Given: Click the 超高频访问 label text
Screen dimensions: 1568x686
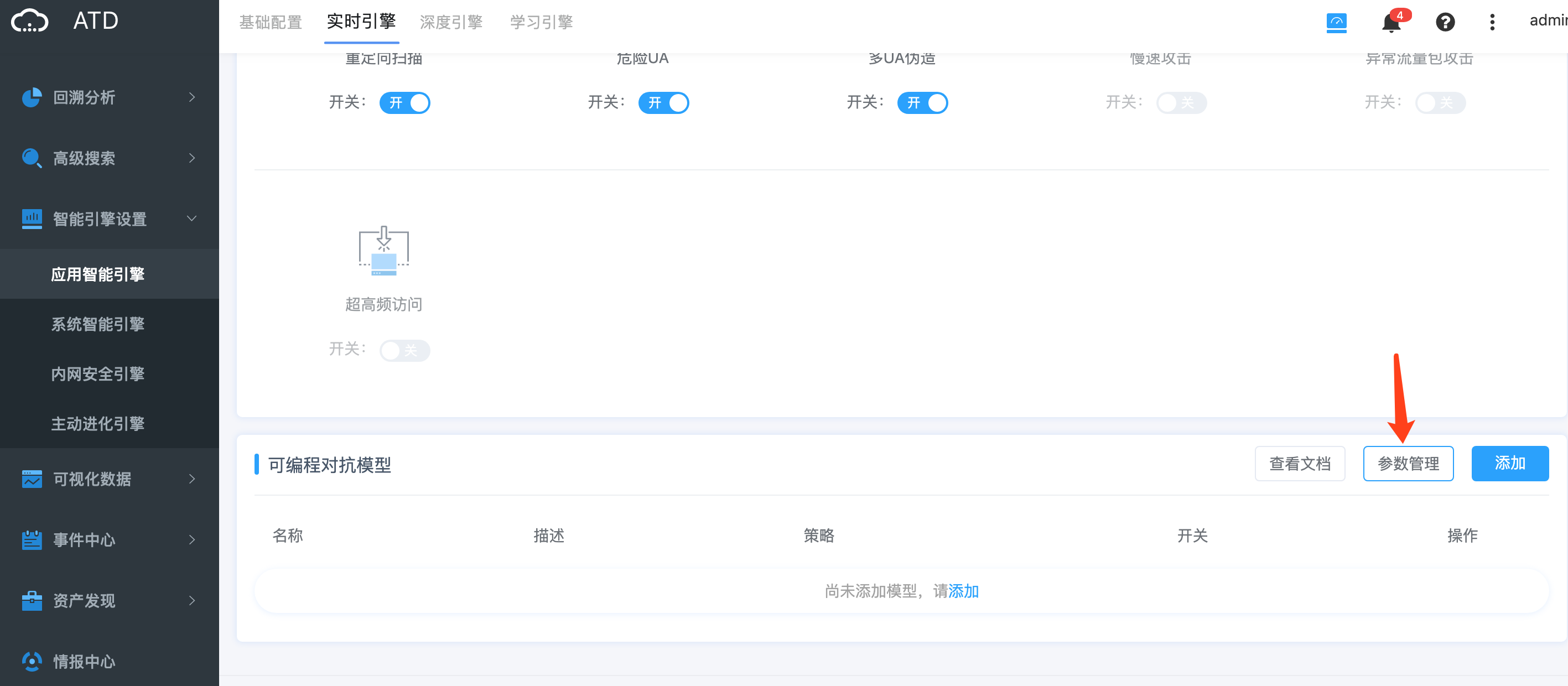Looking at the screenshot, I should pos(383,304).
